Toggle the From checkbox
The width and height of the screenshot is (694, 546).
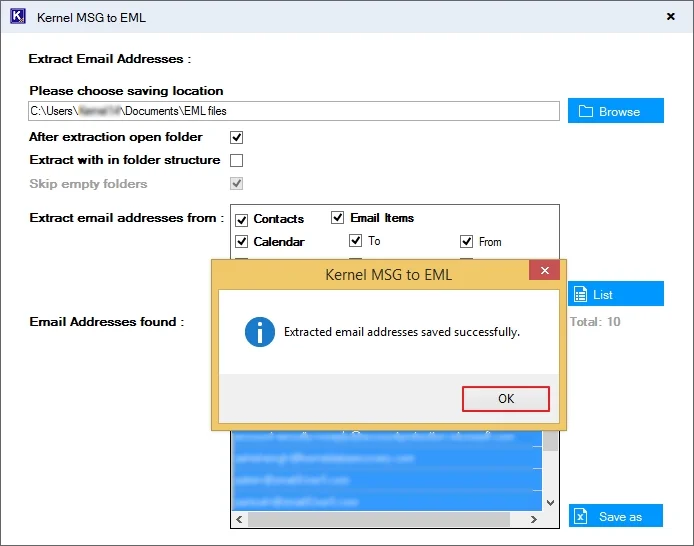click(x=467, y=242)
